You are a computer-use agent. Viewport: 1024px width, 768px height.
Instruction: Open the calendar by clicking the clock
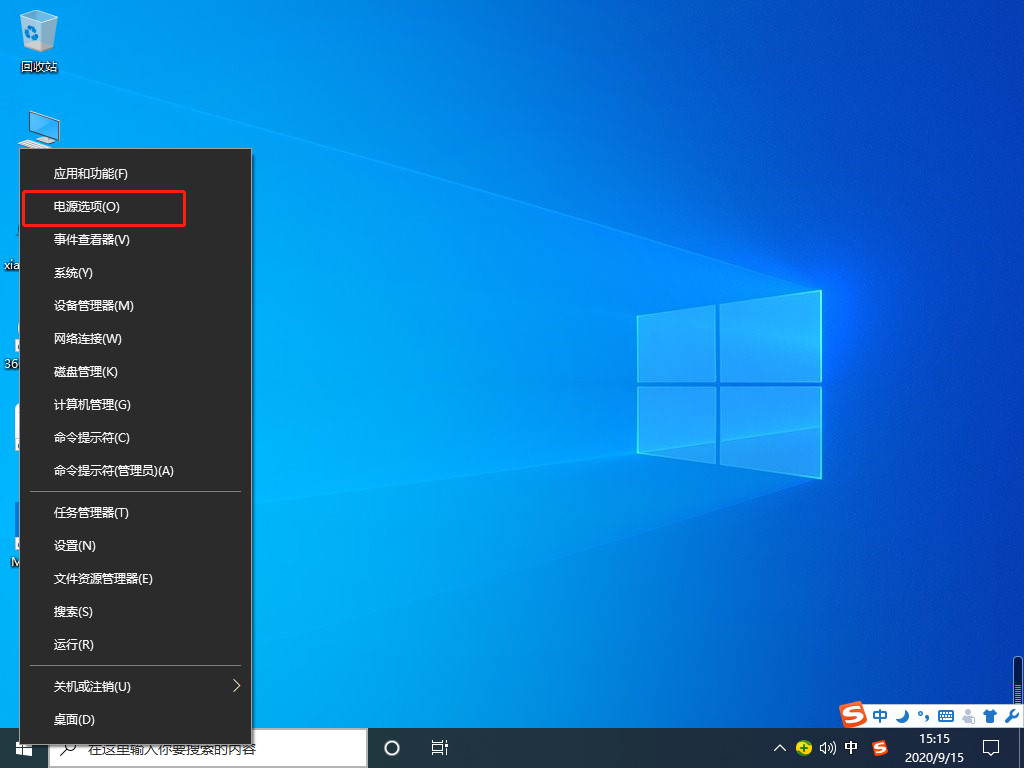[x=934, y=748]
